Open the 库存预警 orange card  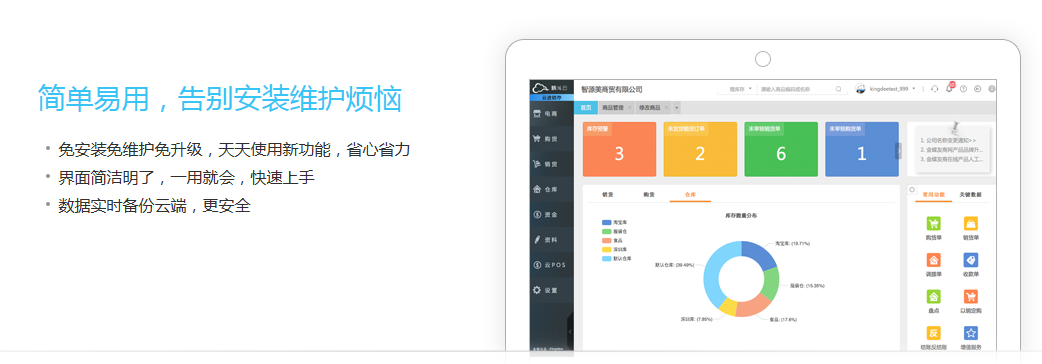tap(619, 149)
